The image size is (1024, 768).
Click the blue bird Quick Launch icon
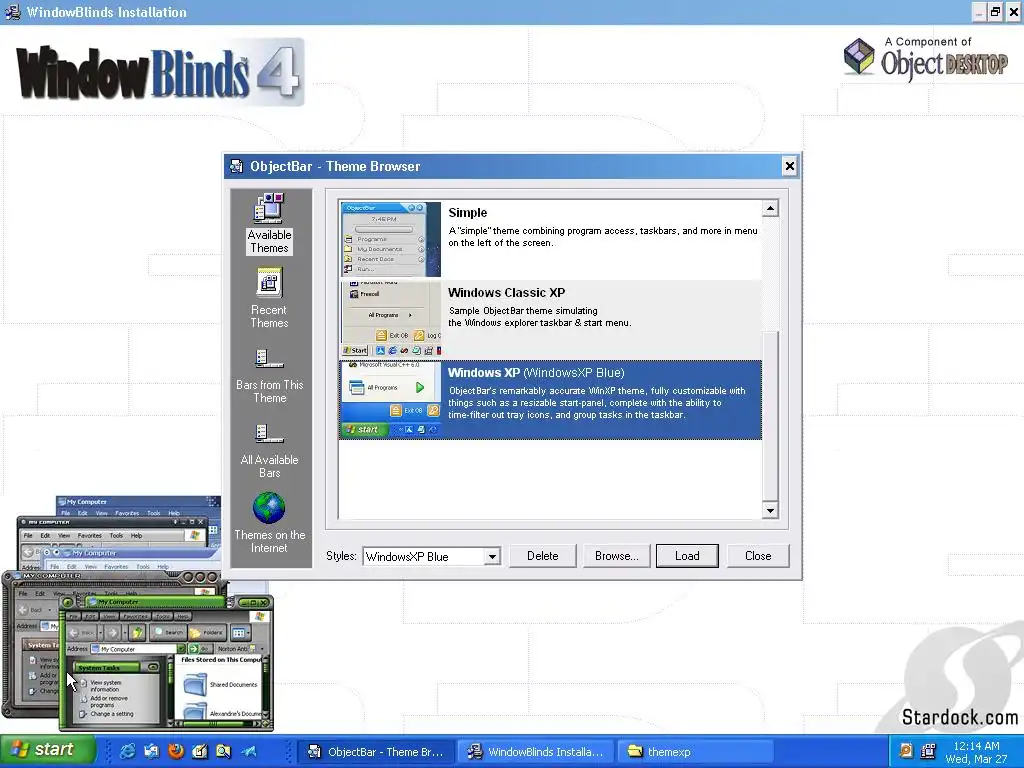(x=249, y=752)
